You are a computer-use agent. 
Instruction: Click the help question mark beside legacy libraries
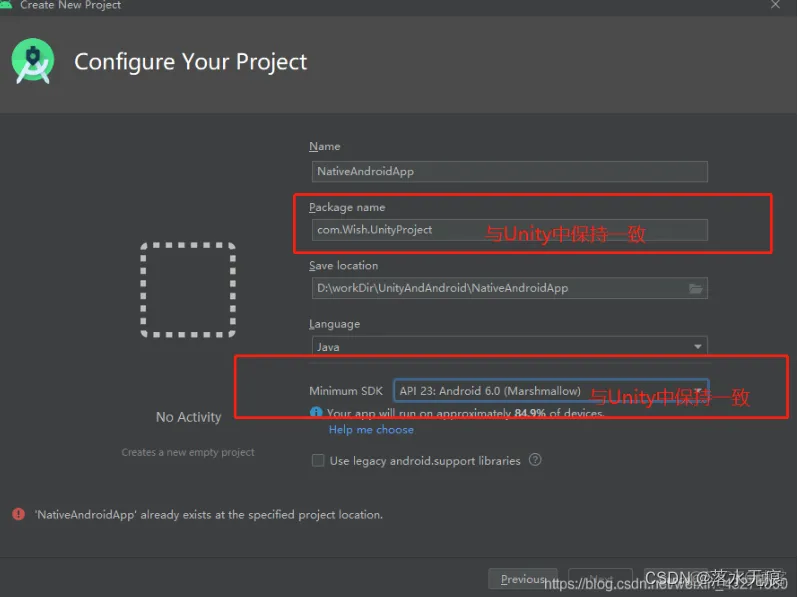[x=535, y=460]
